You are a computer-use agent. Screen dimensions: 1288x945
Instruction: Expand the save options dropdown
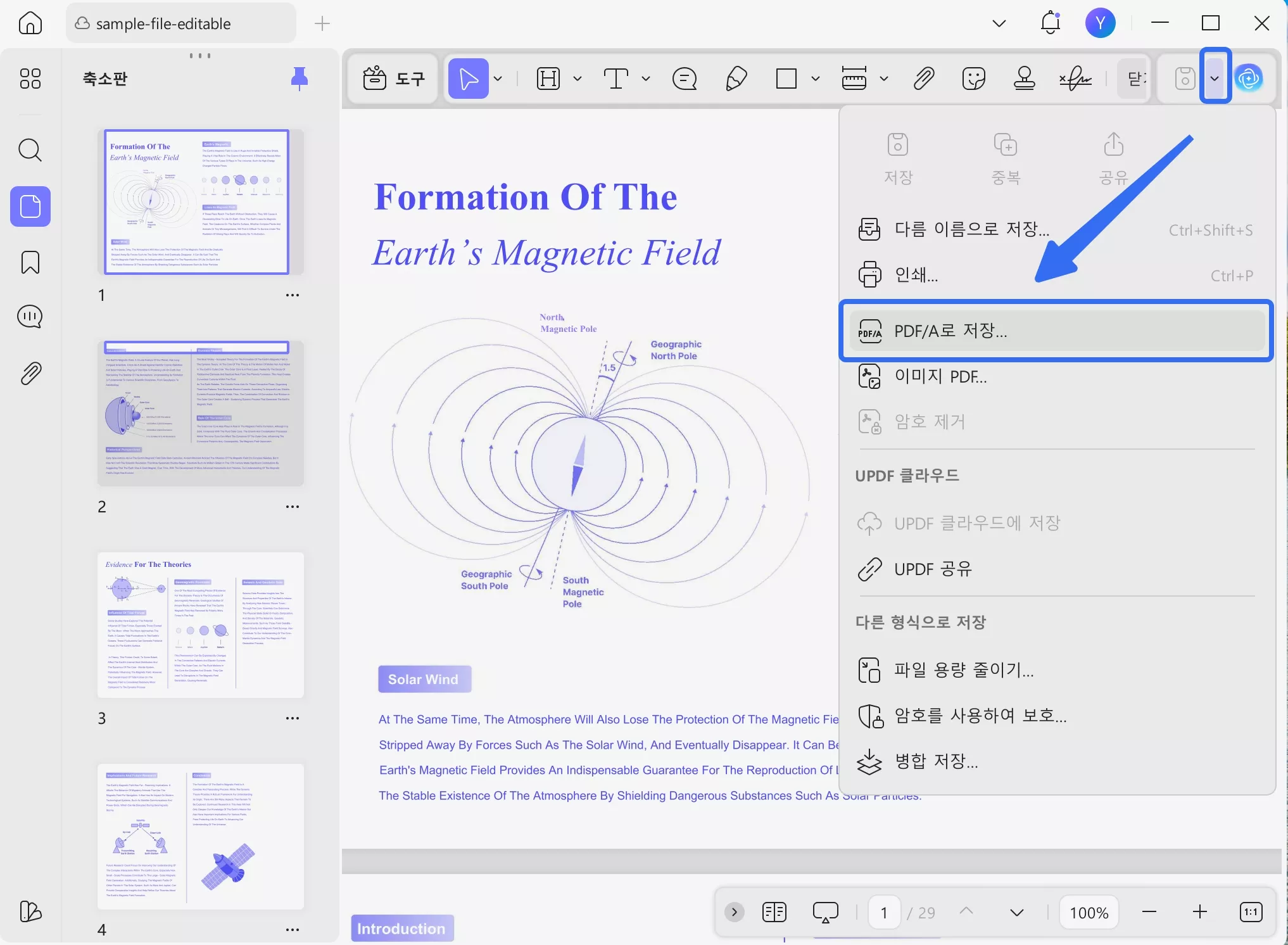point(1214,77)
